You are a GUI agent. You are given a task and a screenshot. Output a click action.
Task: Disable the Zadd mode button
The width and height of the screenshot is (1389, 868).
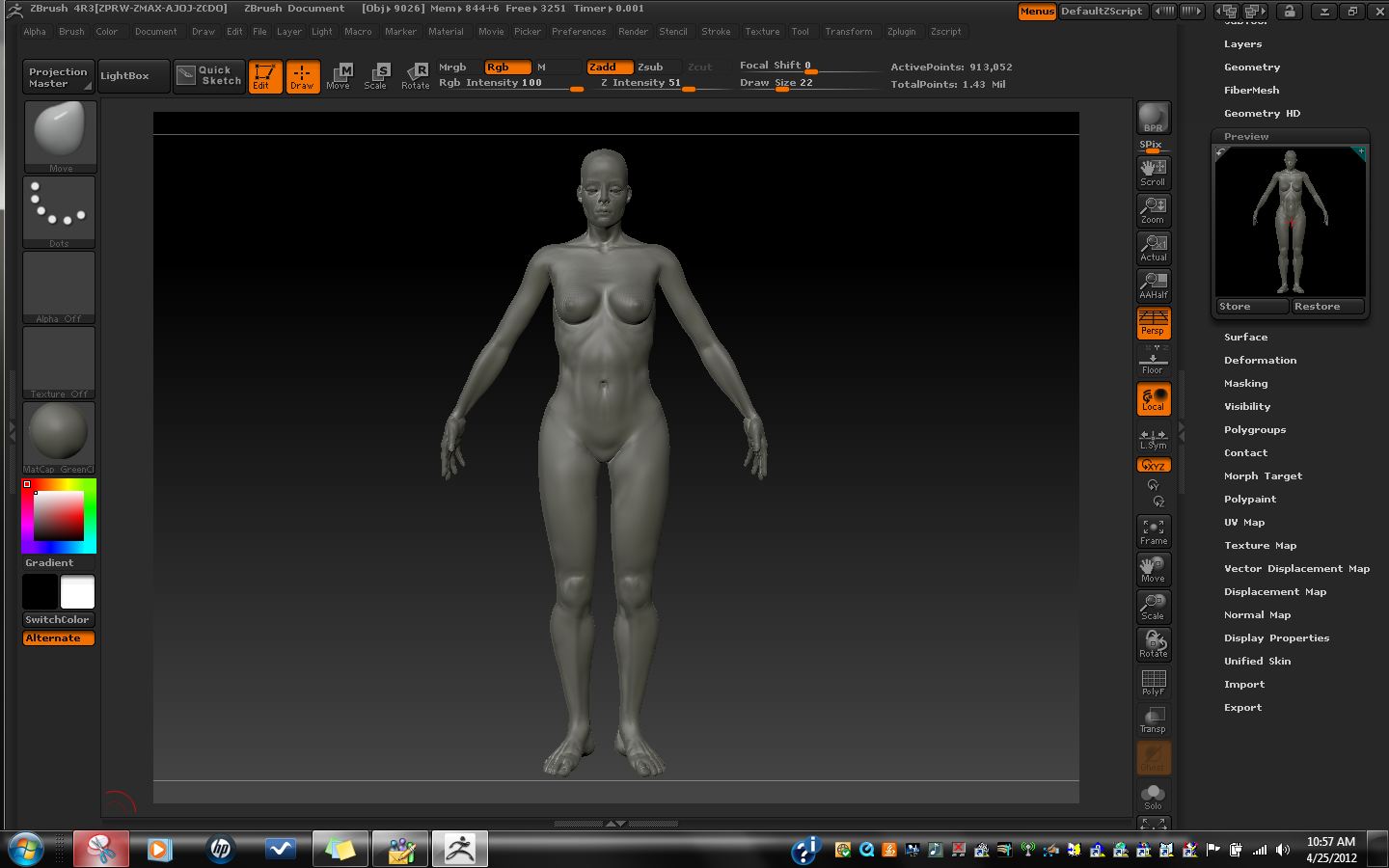point(609,68)
